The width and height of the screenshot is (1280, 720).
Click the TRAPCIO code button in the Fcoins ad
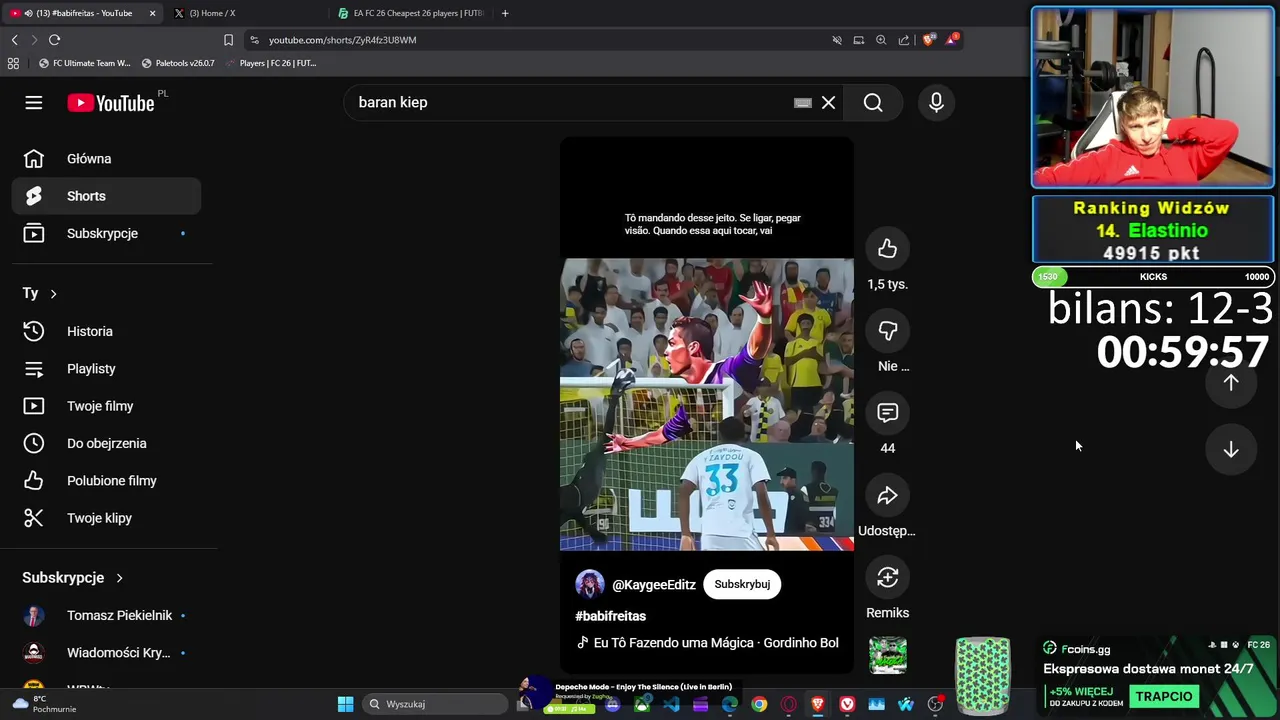pos(1164,696)
